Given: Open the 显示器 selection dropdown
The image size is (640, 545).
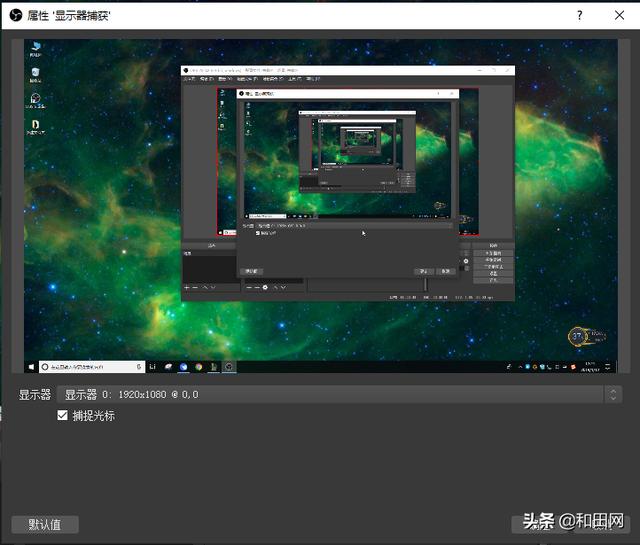Looking at the screenshot, I should [339, 394].
